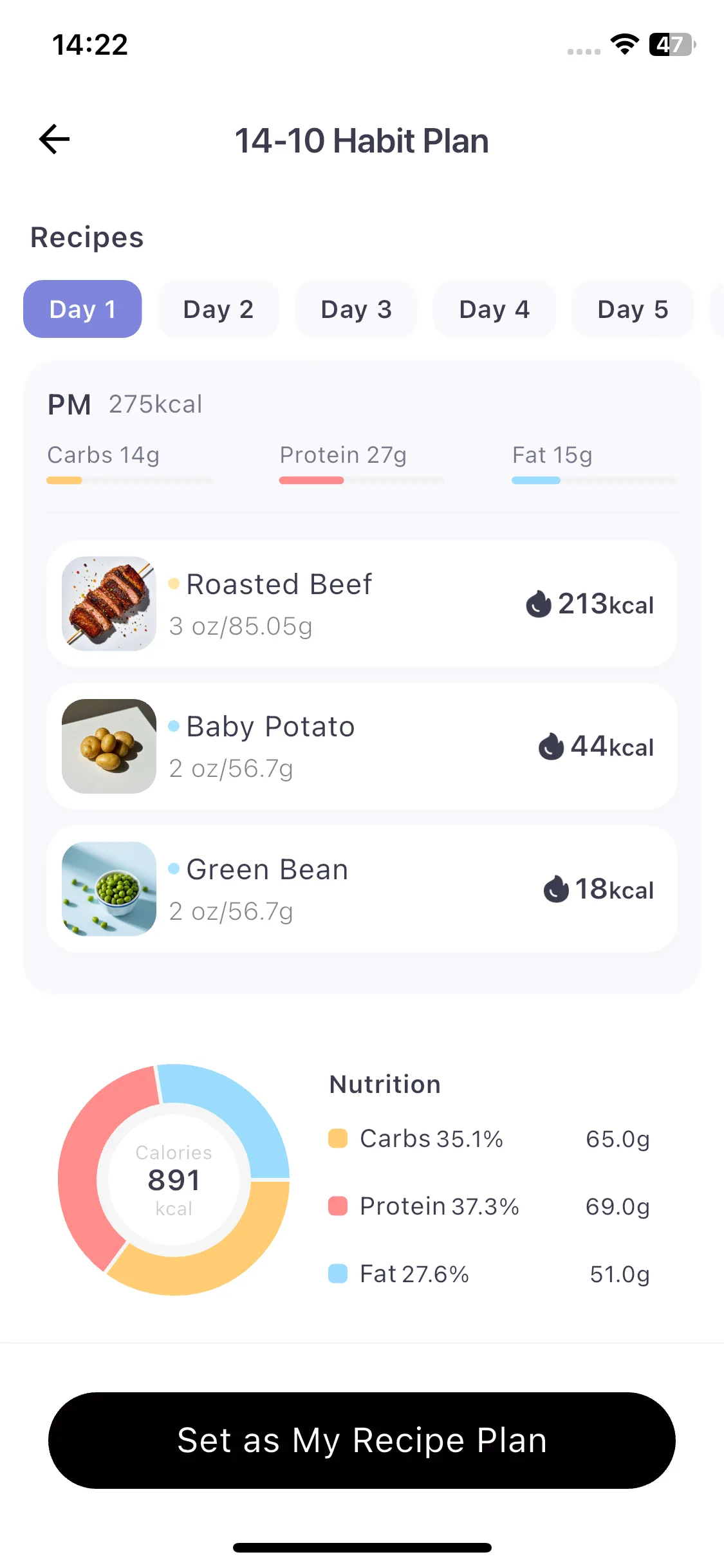Tap the battery indicator icon
This screenshot has width=724, height=1568.
click(x=672, y=44)
